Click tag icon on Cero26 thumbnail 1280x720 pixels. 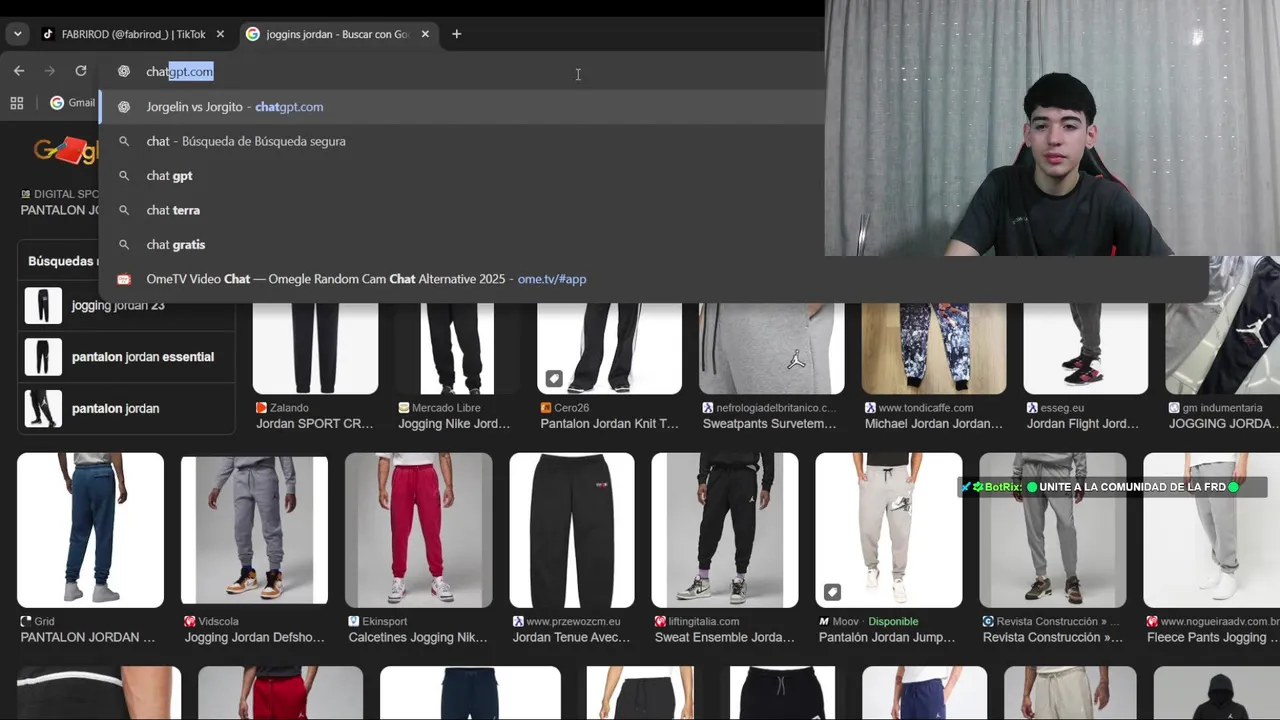click(x=554, y=379)
